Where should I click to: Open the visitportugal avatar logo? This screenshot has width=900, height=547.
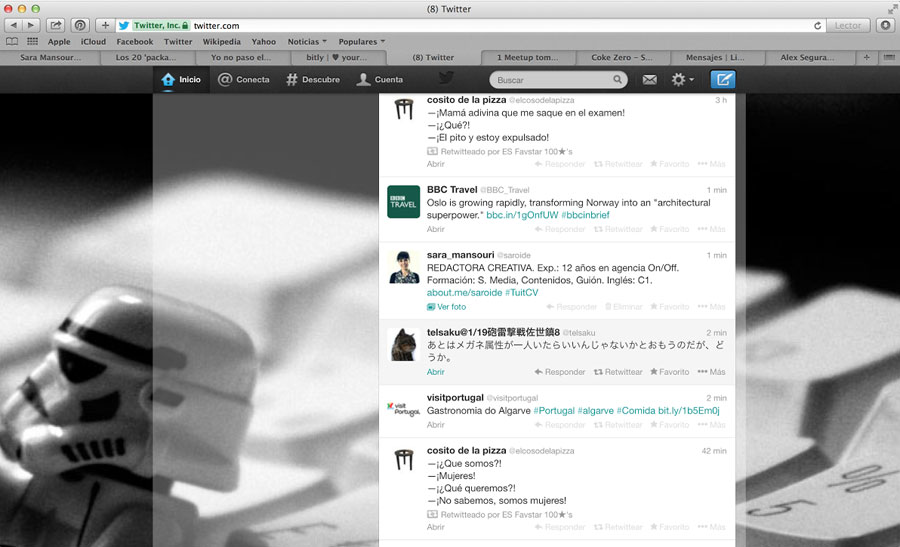click(x=404, y=409)
